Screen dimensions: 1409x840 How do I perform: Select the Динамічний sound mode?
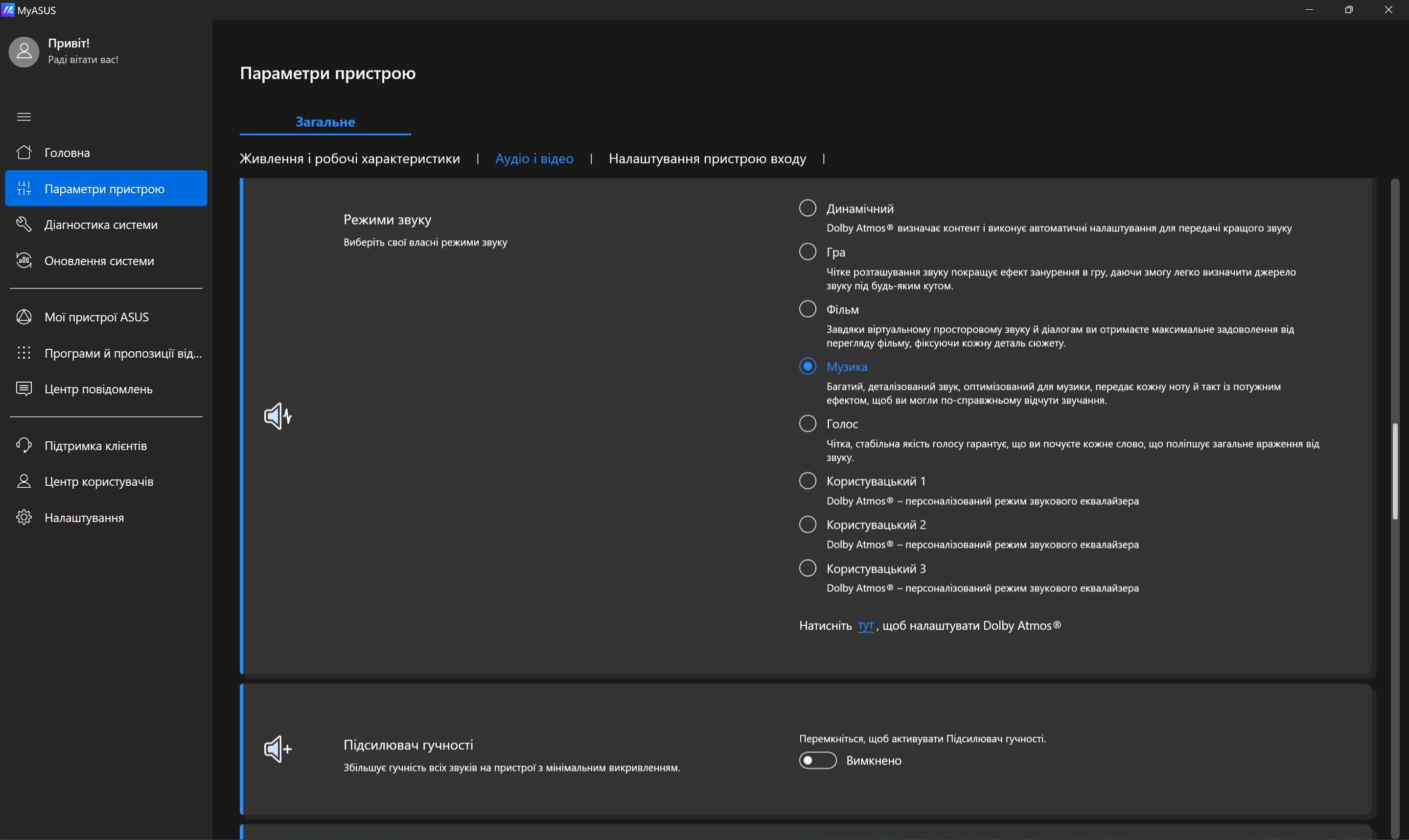tap(807, 208)
